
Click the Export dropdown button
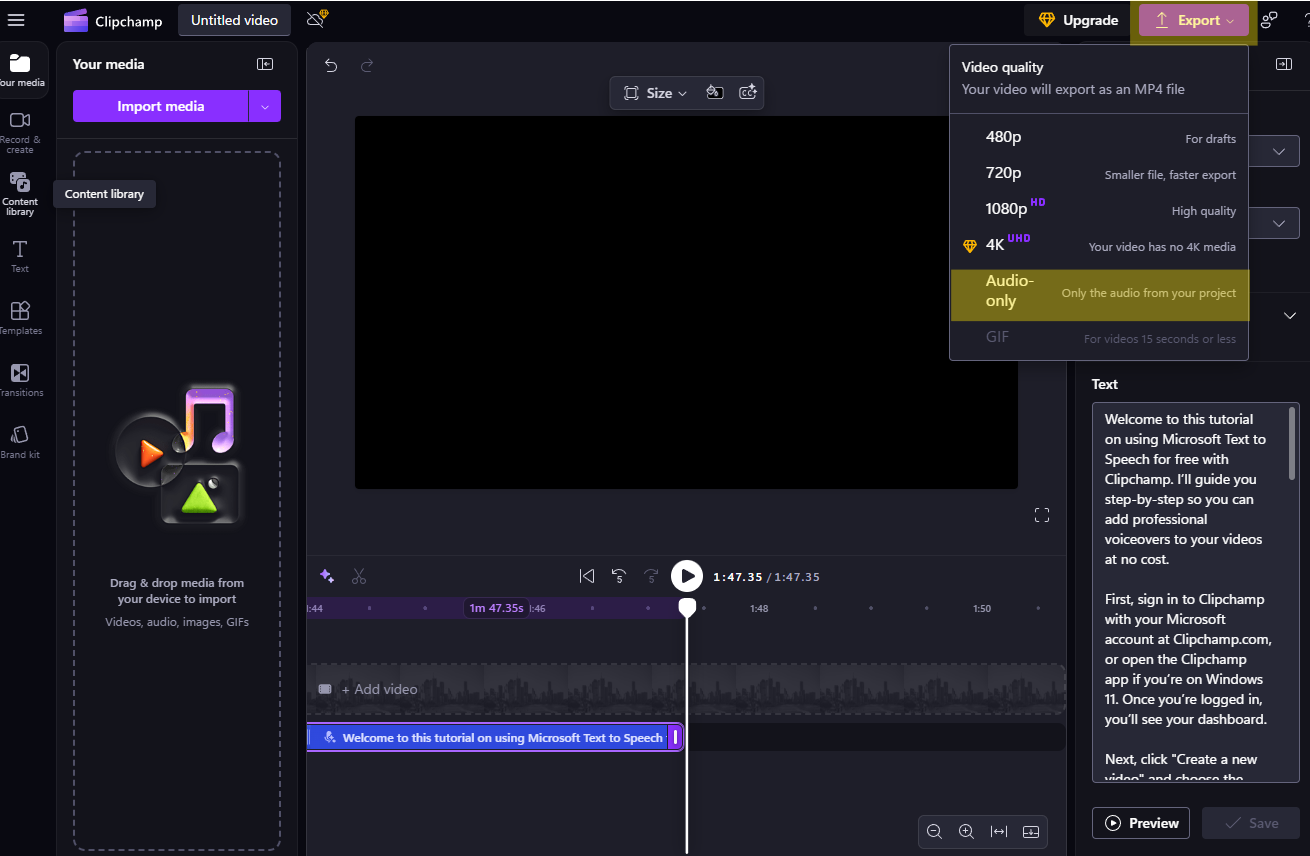coord(1194,20)
